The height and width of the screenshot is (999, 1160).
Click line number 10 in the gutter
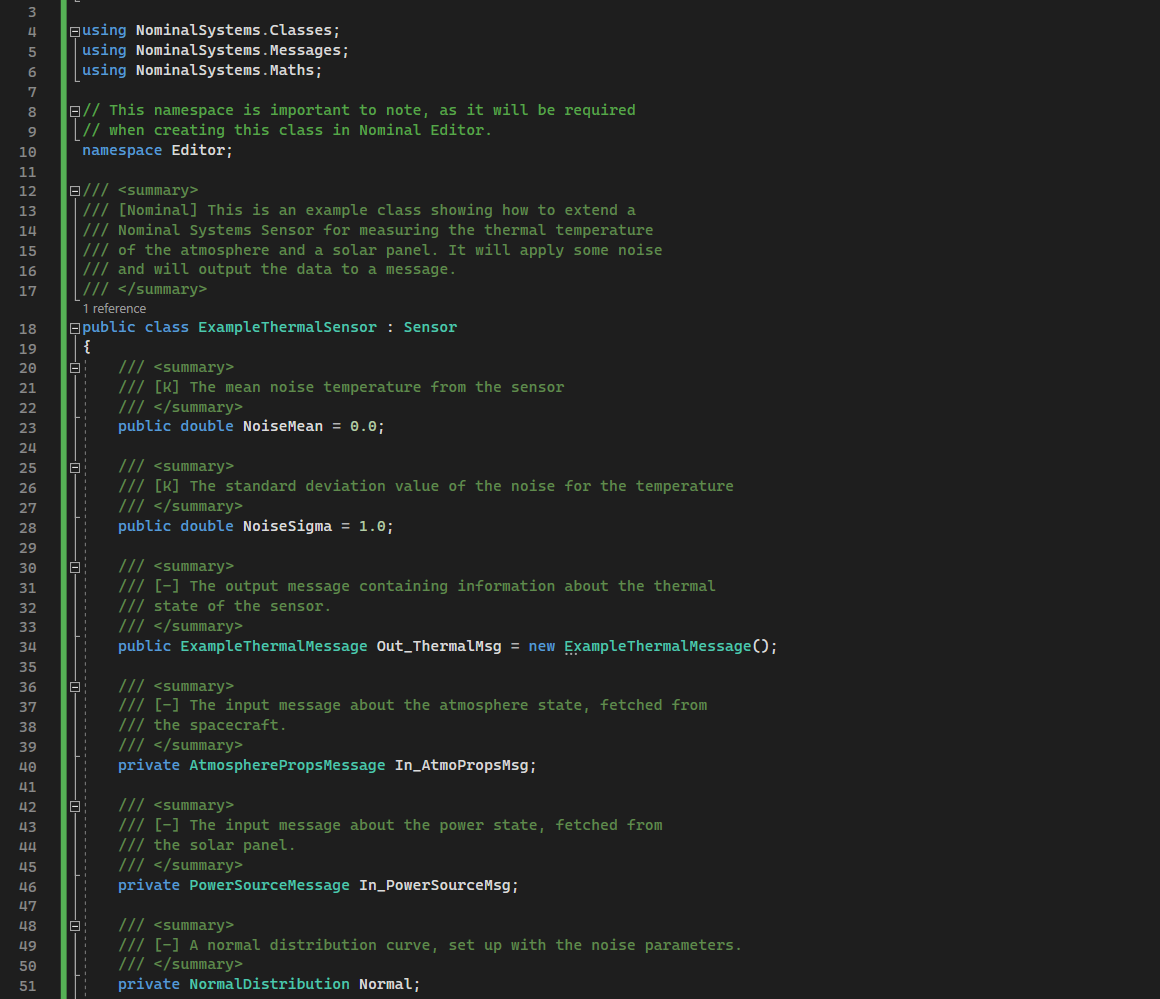click(x=27, y=152)
